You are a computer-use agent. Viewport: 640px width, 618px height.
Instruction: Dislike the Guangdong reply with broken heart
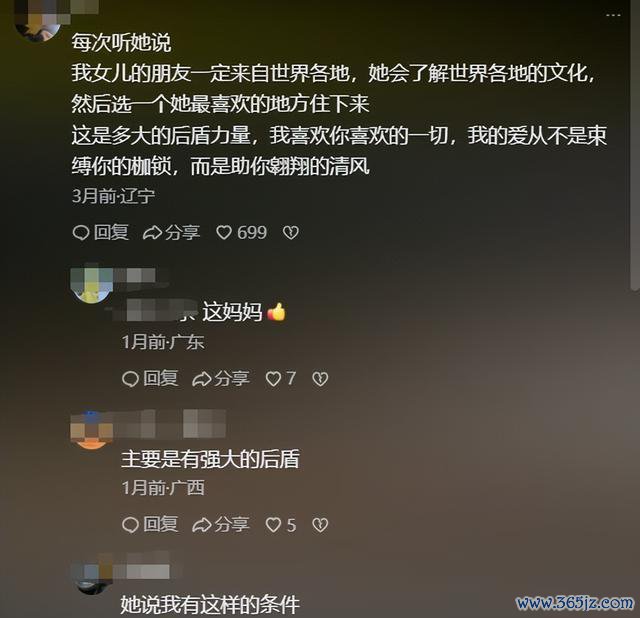point(320,379)
